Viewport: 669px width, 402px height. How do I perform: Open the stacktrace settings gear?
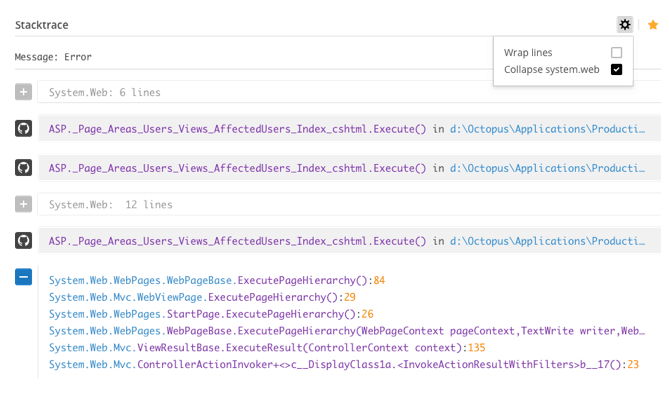point(625,25)
